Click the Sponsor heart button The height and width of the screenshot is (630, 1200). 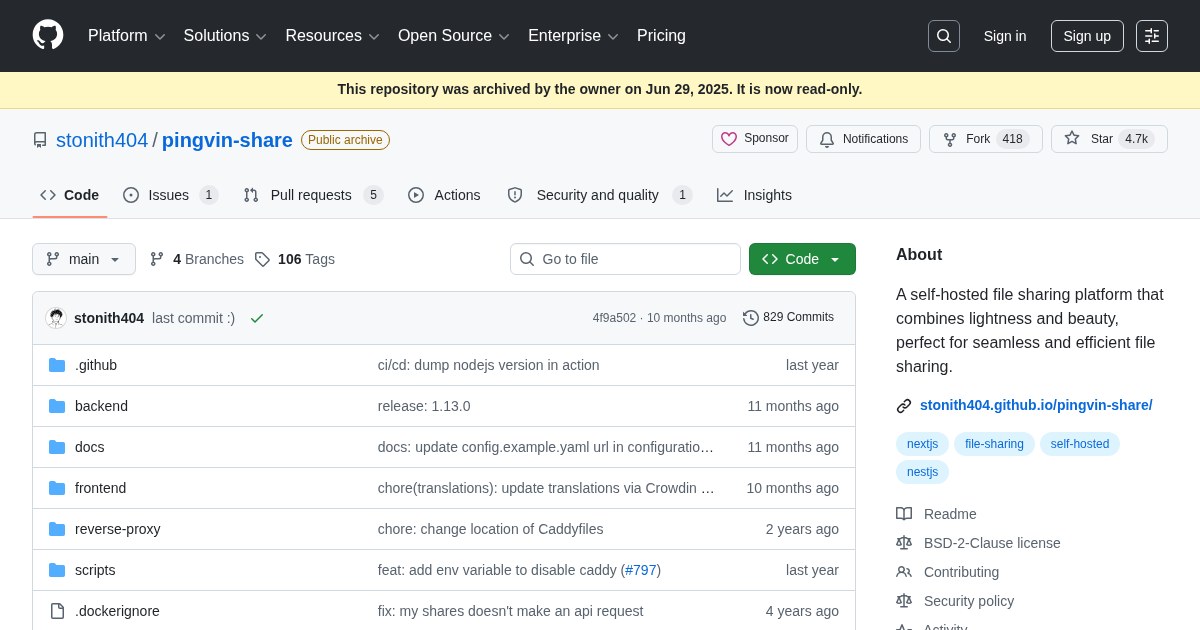pyautogui.click(x=755, y=139)
